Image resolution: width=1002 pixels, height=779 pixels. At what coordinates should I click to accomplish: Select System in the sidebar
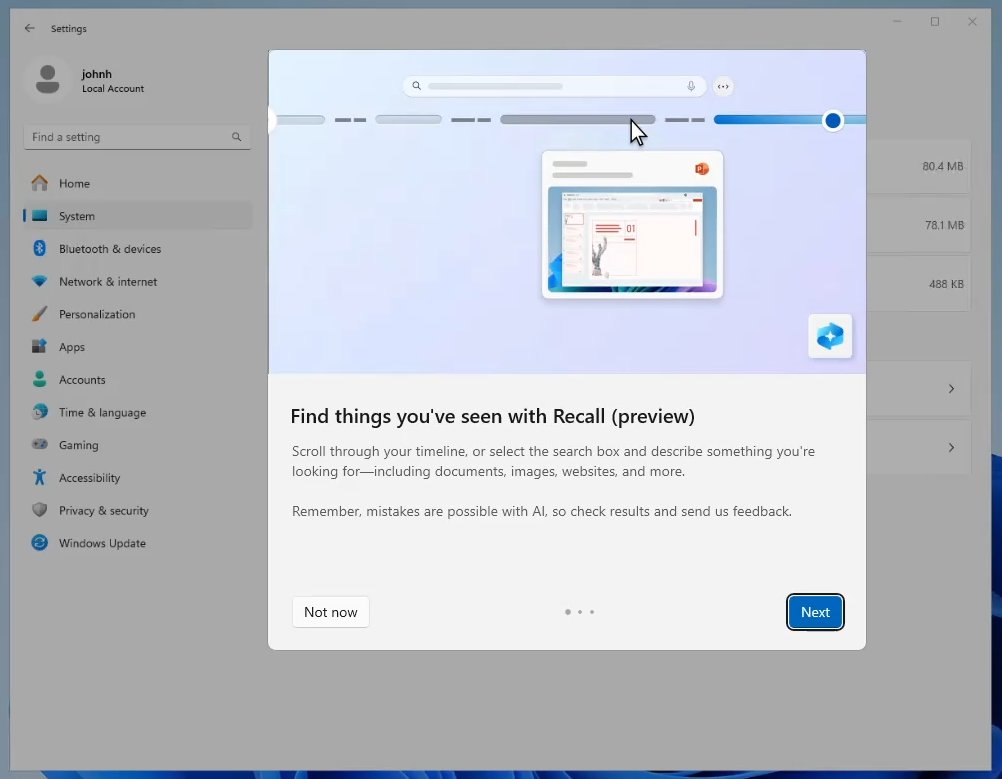[138, 216]
